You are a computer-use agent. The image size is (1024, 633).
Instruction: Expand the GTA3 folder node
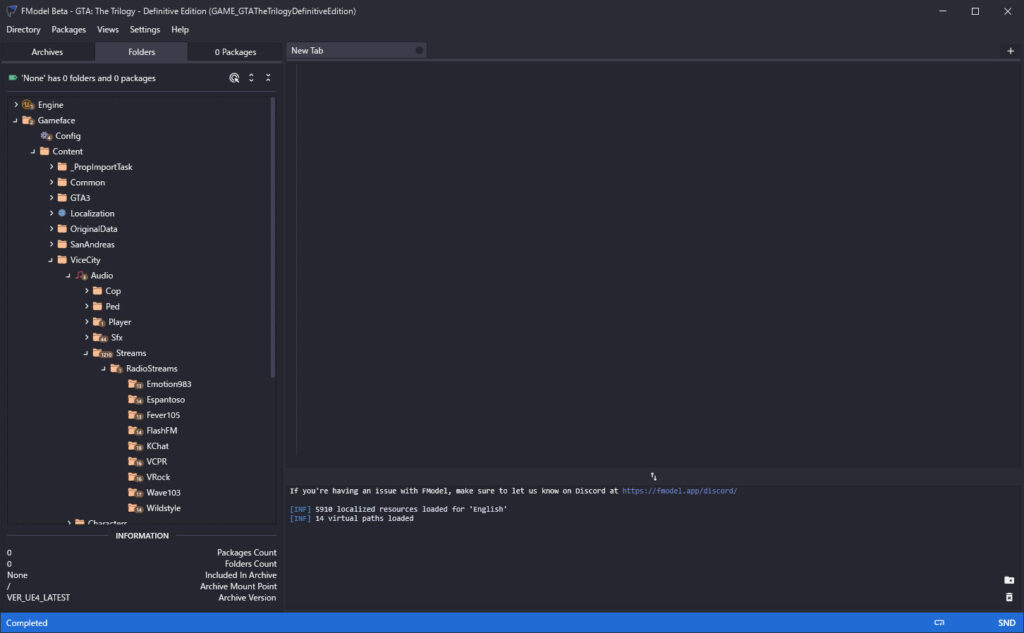pyautogui.click(x=51, y=198)
